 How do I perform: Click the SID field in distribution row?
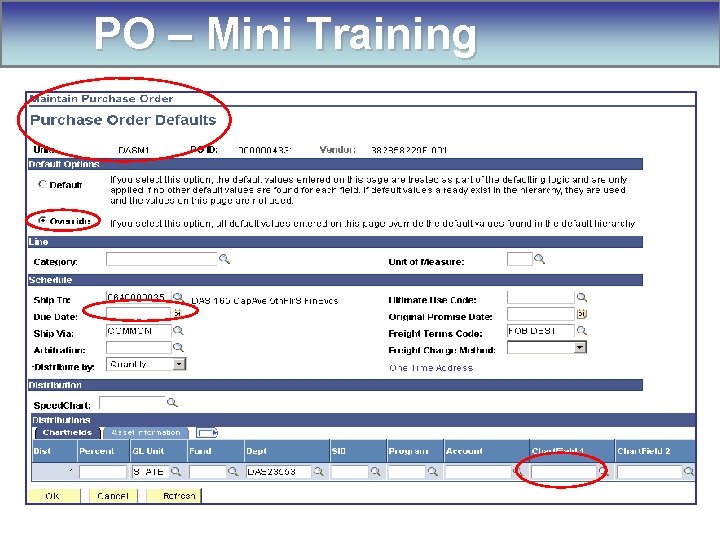click(x=350, y=472)
